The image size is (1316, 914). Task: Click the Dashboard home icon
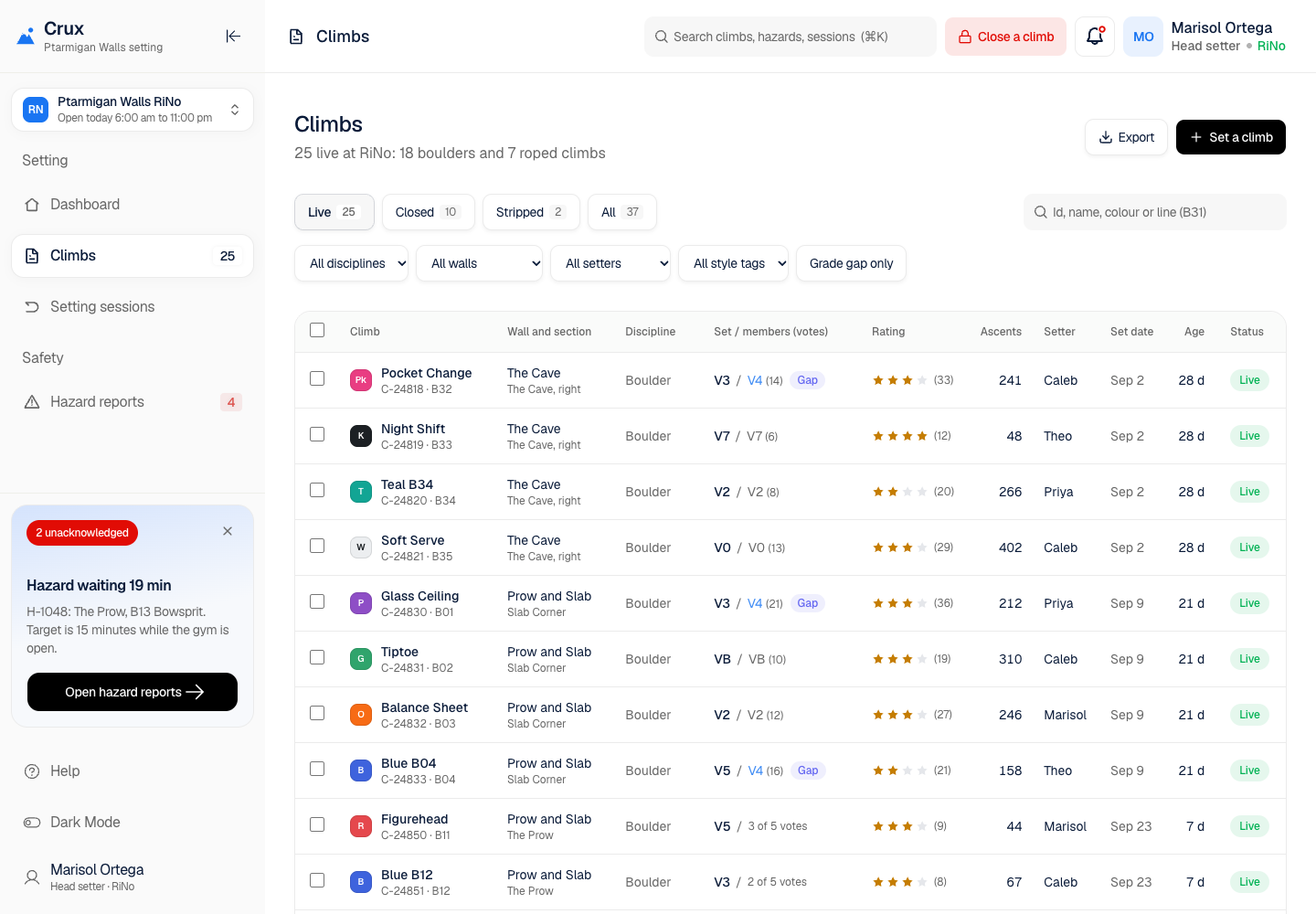pos(32,205)
